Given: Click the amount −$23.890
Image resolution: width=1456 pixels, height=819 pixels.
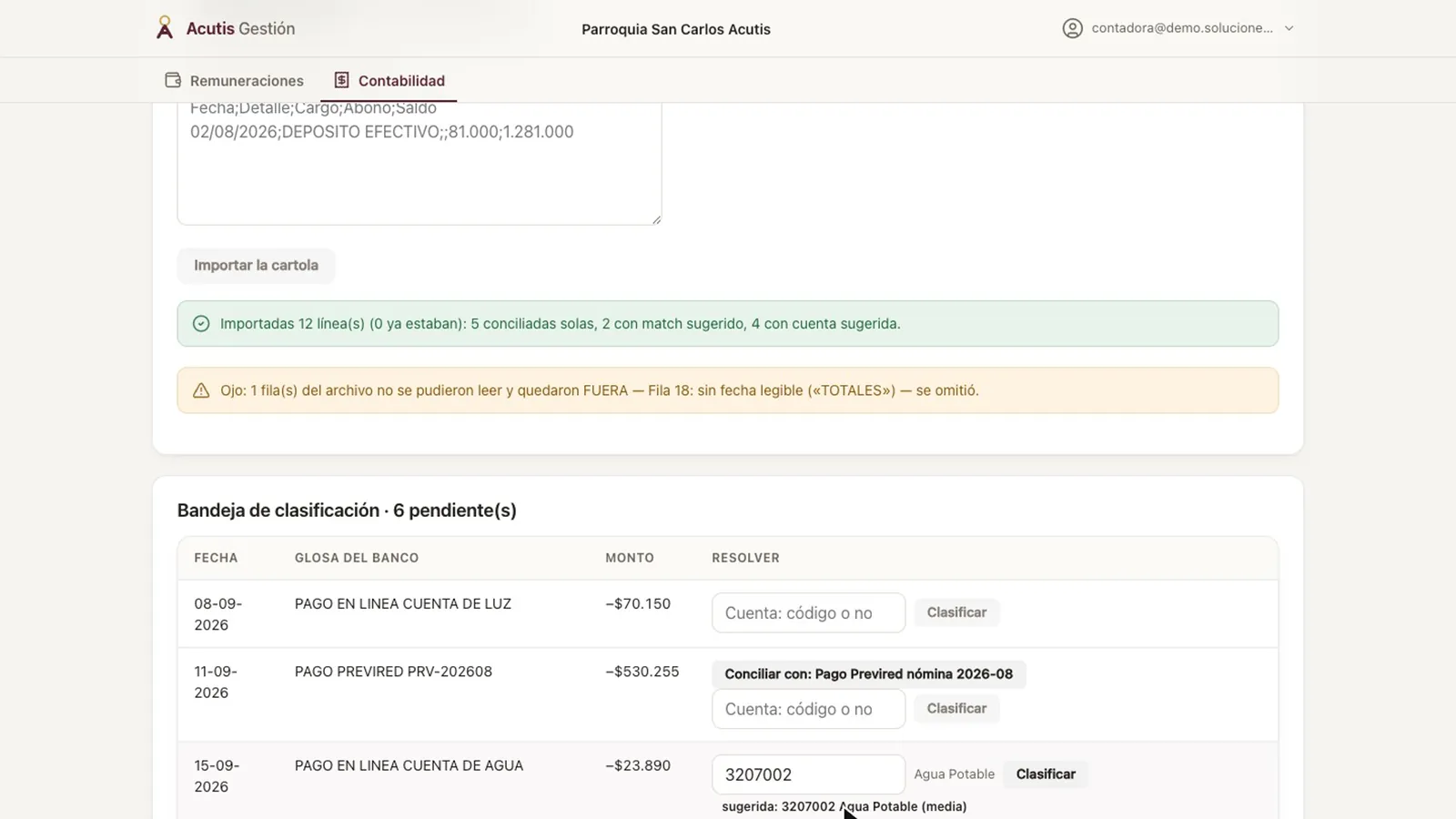Looking at the screenshot, I should [x=638, y=765].
